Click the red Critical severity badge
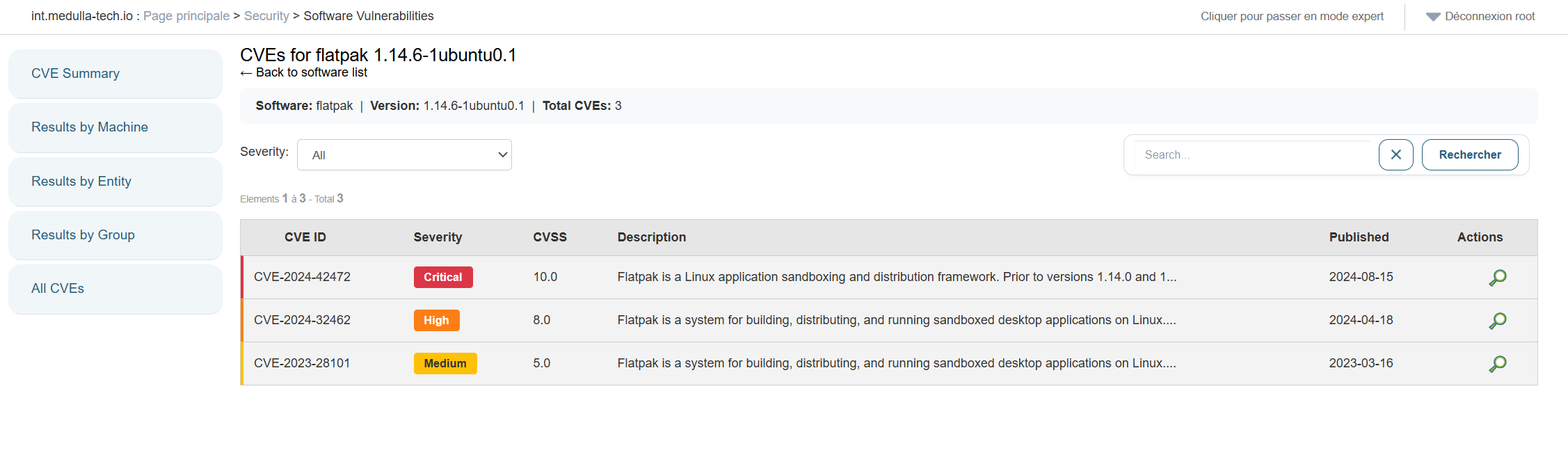The height and width of the screenshot is (455, 1568). (443, 277)
